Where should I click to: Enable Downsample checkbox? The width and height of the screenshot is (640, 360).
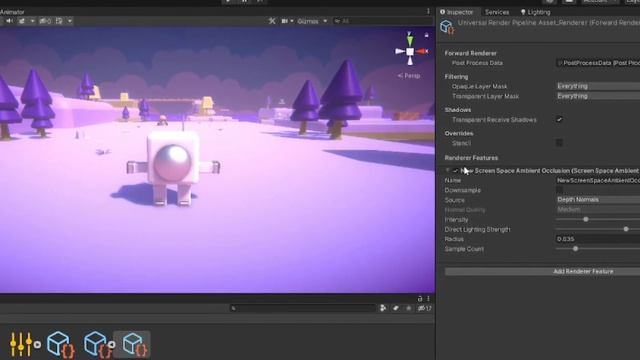coord(560,190)
